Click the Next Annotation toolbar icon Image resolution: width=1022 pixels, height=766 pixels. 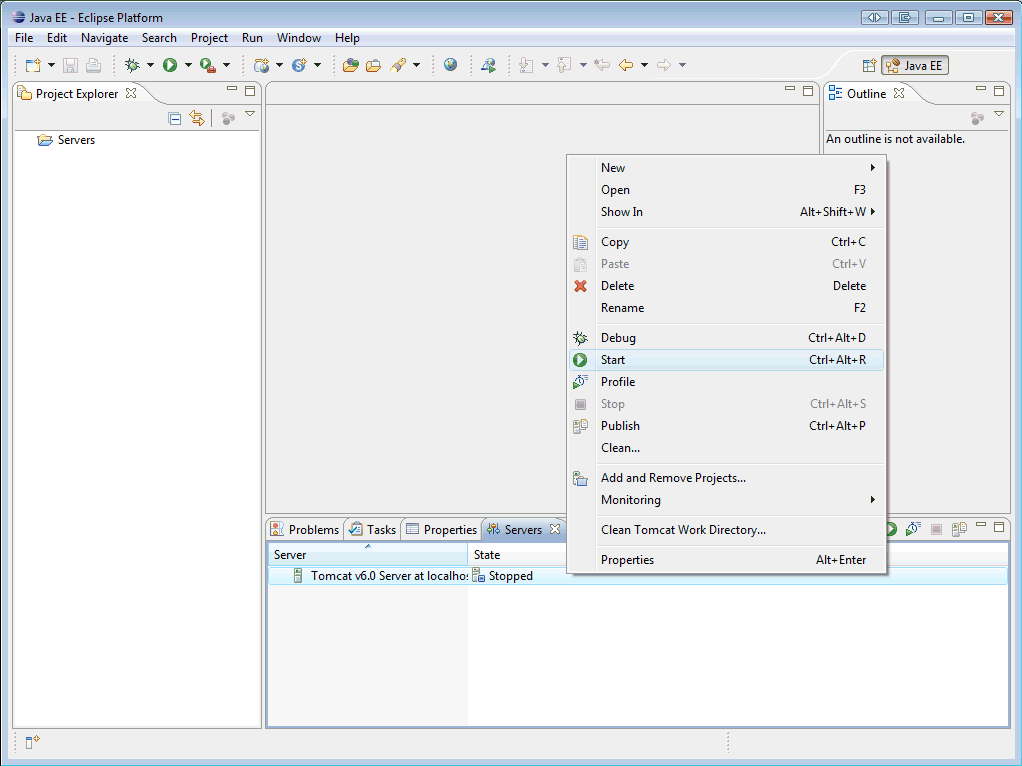526,65
